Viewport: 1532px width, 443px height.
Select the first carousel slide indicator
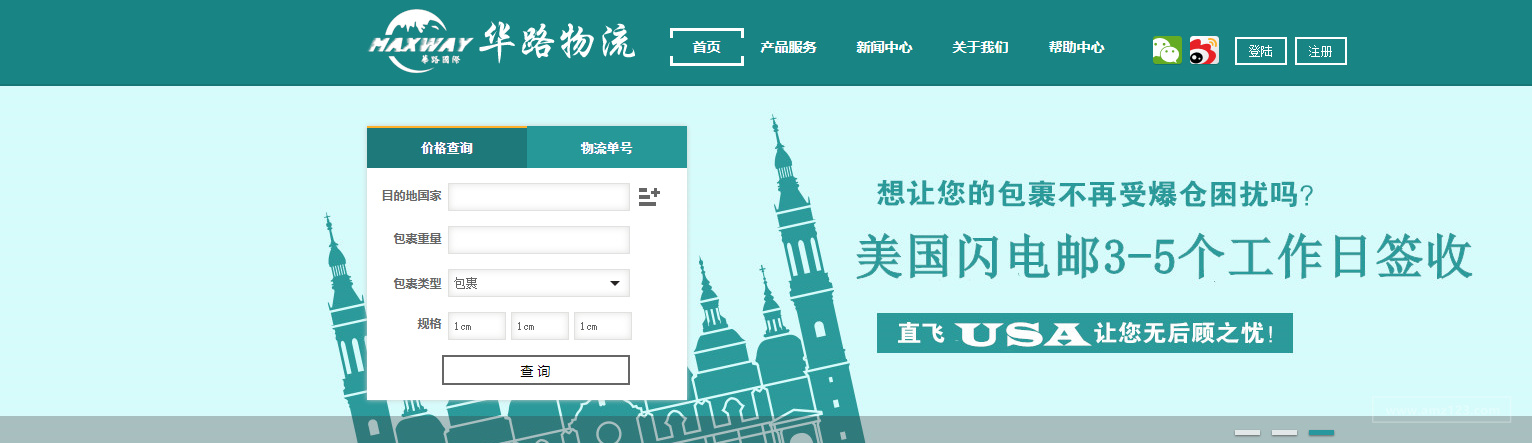tap(1248, 432)
